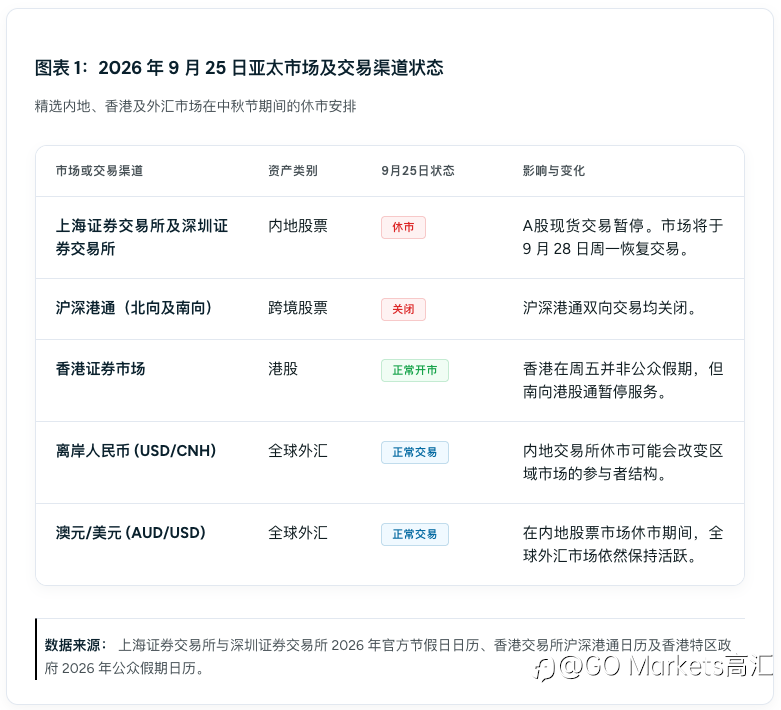Click column header 市场或交易渠道

pos(99,171)
